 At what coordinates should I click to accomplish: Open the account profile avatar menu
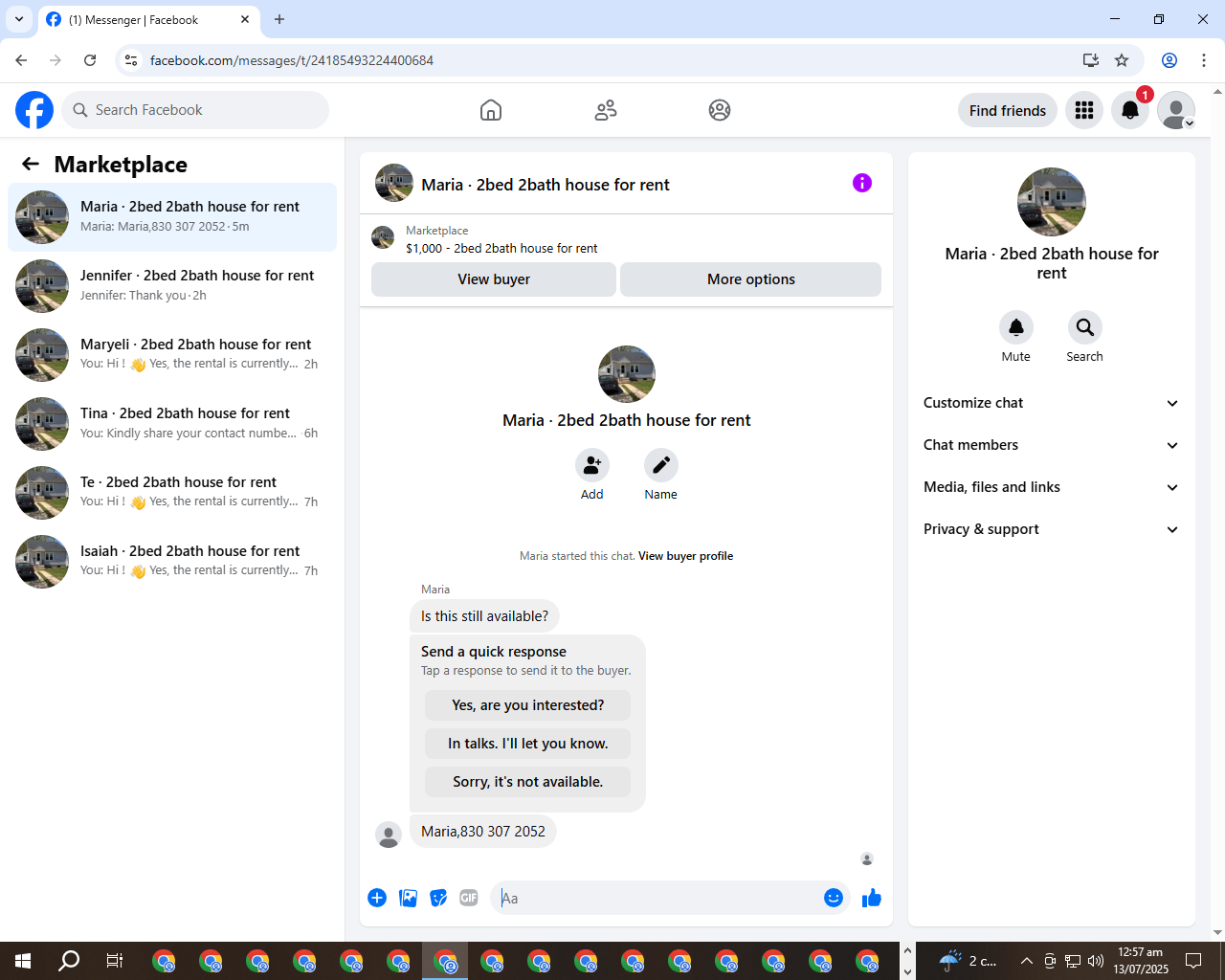click(x=1176, y=110)
